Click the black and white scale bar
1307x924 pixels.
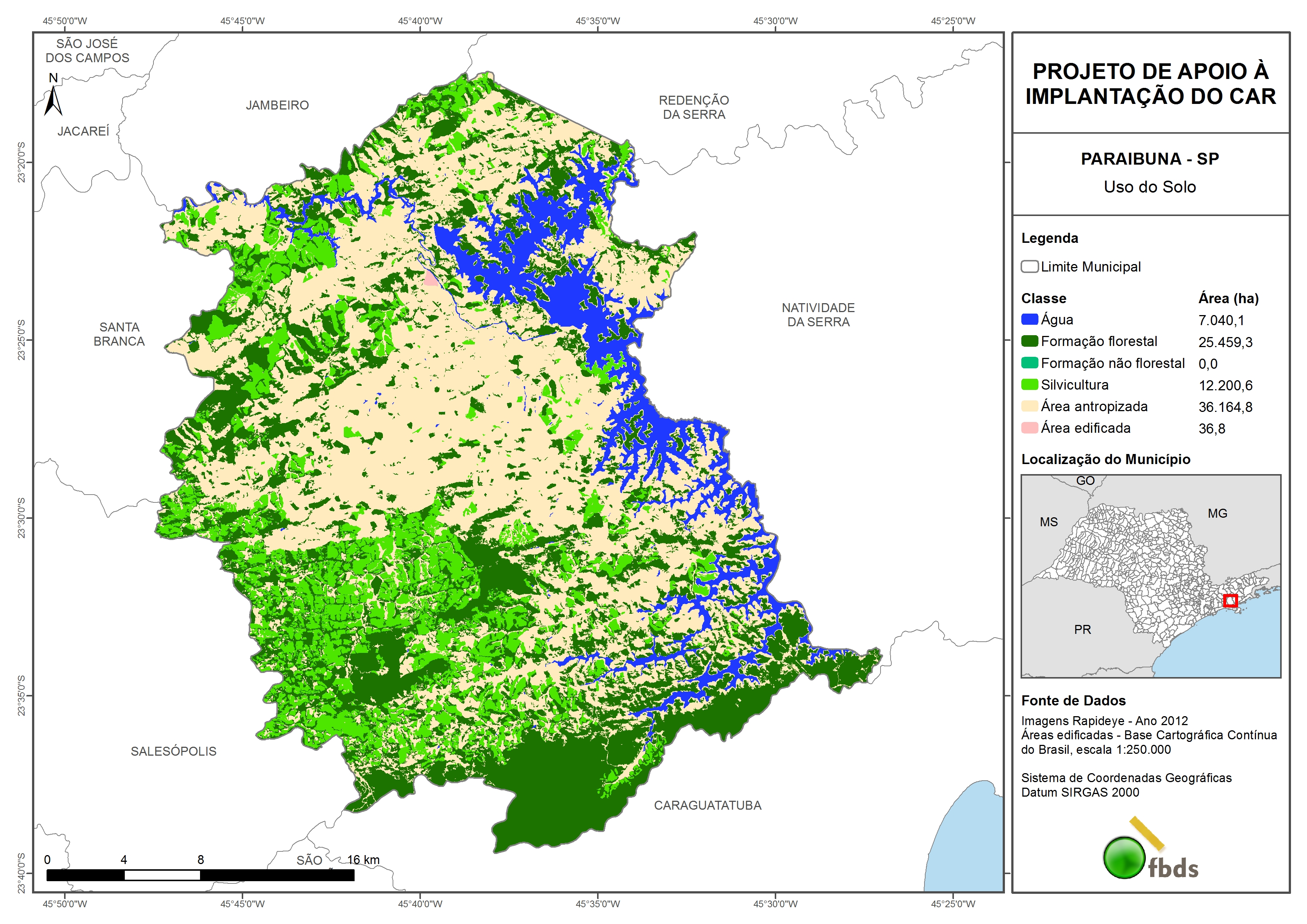(x=200, y=875)
